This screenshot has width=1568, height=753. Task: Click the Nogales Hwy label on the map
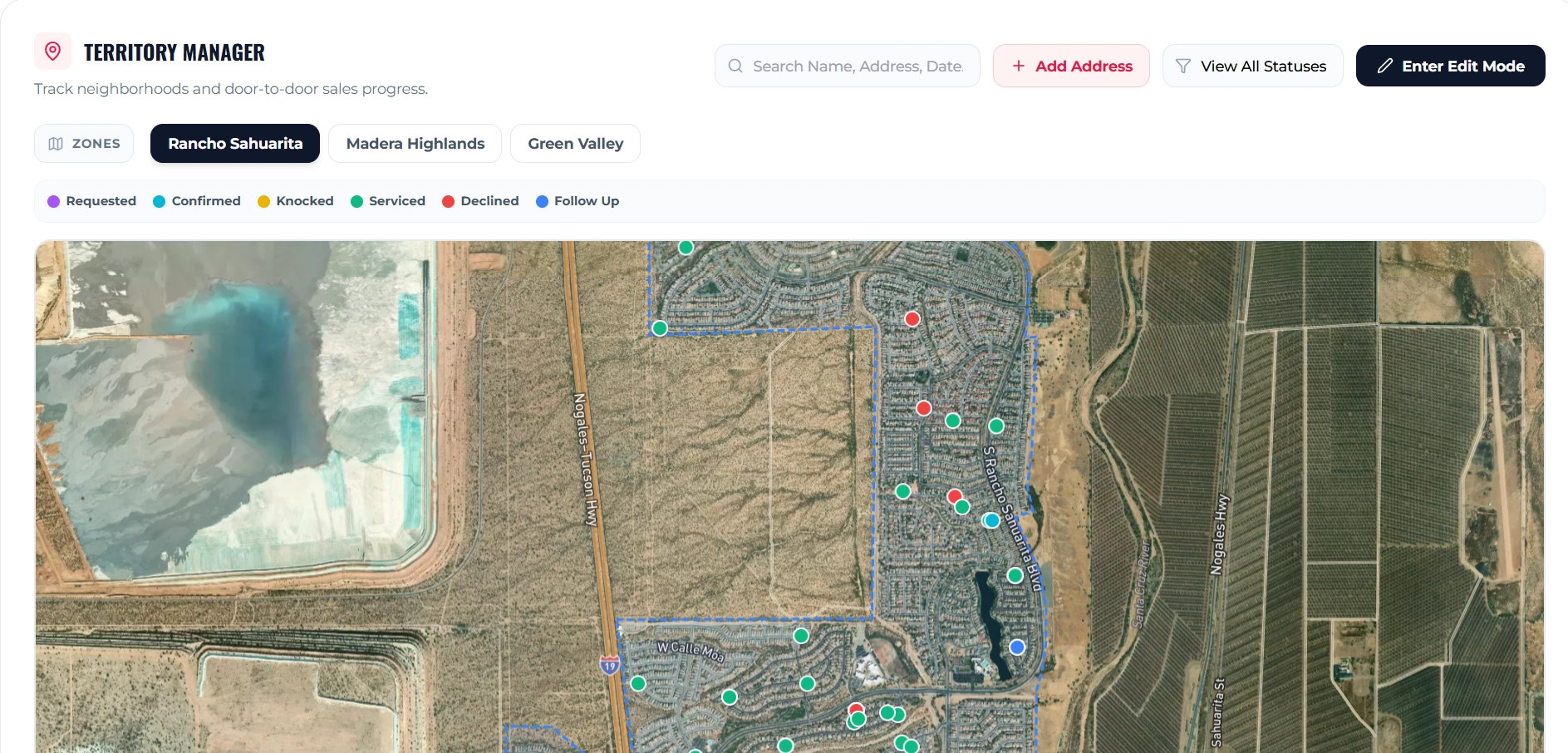[x=1218, y=534]
